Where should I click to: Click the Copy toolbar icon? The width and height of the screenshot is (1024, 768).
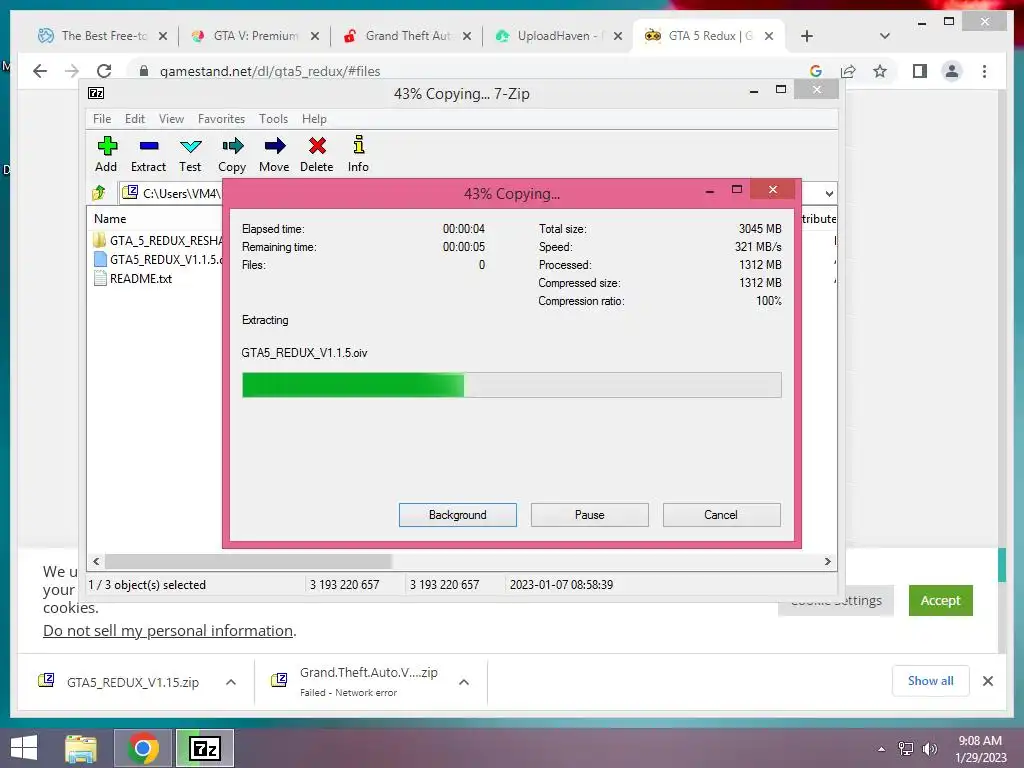[x=232, y=154]
